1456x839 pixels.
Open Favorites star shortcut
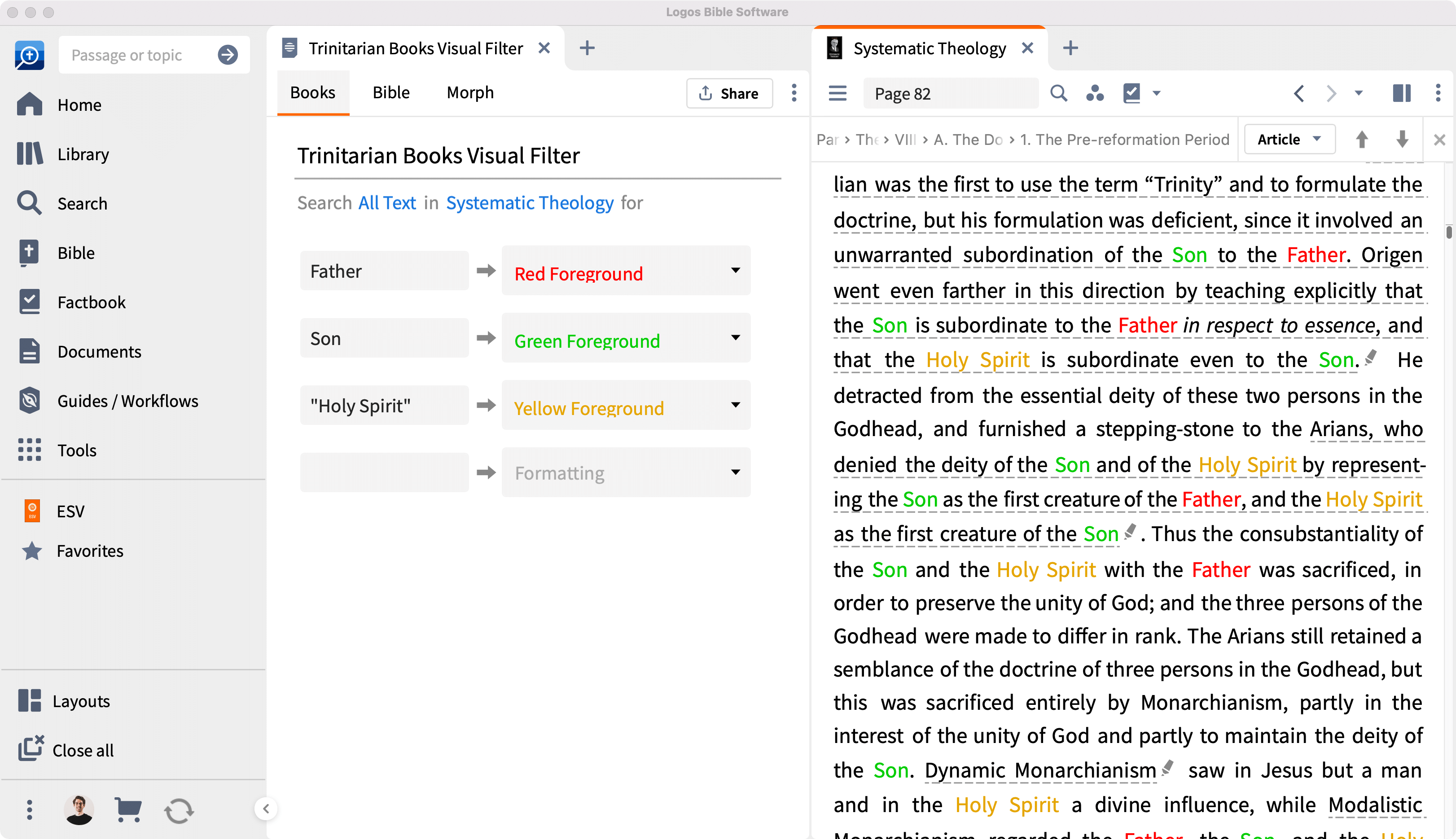pyautogui.click(x=73, y=551)
